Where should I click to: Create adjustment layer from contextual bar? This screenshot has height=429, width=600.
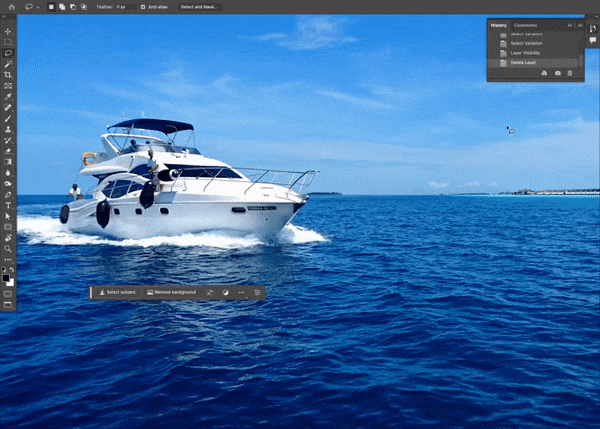click(225, 292)
